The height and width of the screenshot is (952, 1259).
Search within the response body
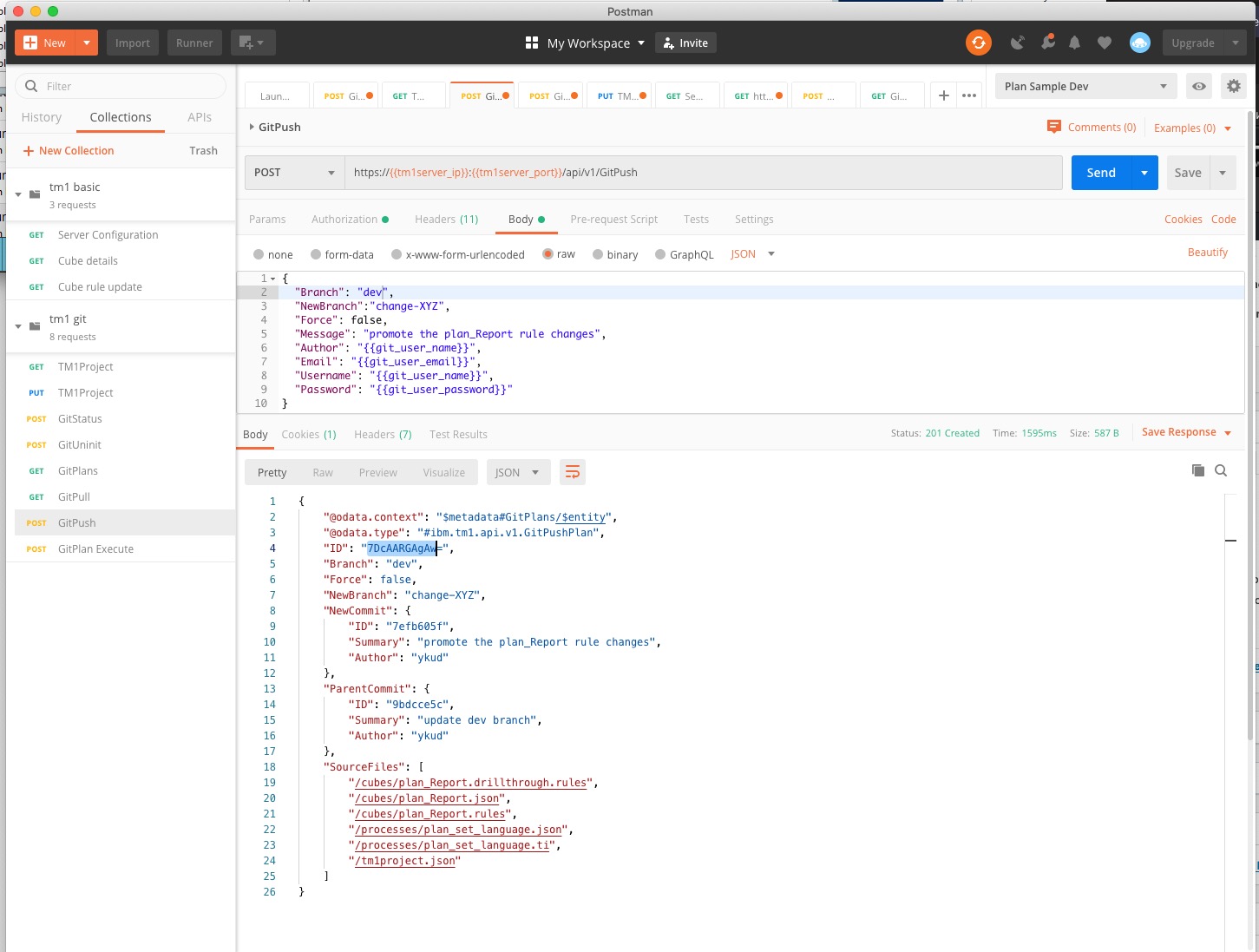click(1221, 470)
